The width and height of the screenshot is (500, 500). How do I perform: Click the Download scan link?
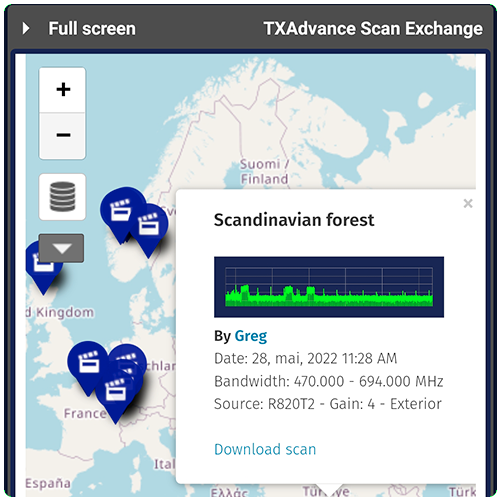tap(265, 449)
